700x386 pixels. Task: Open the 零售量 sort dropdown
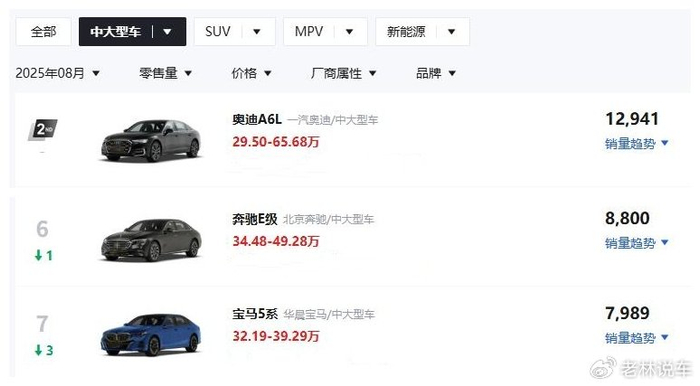click(x=165, y=73)
